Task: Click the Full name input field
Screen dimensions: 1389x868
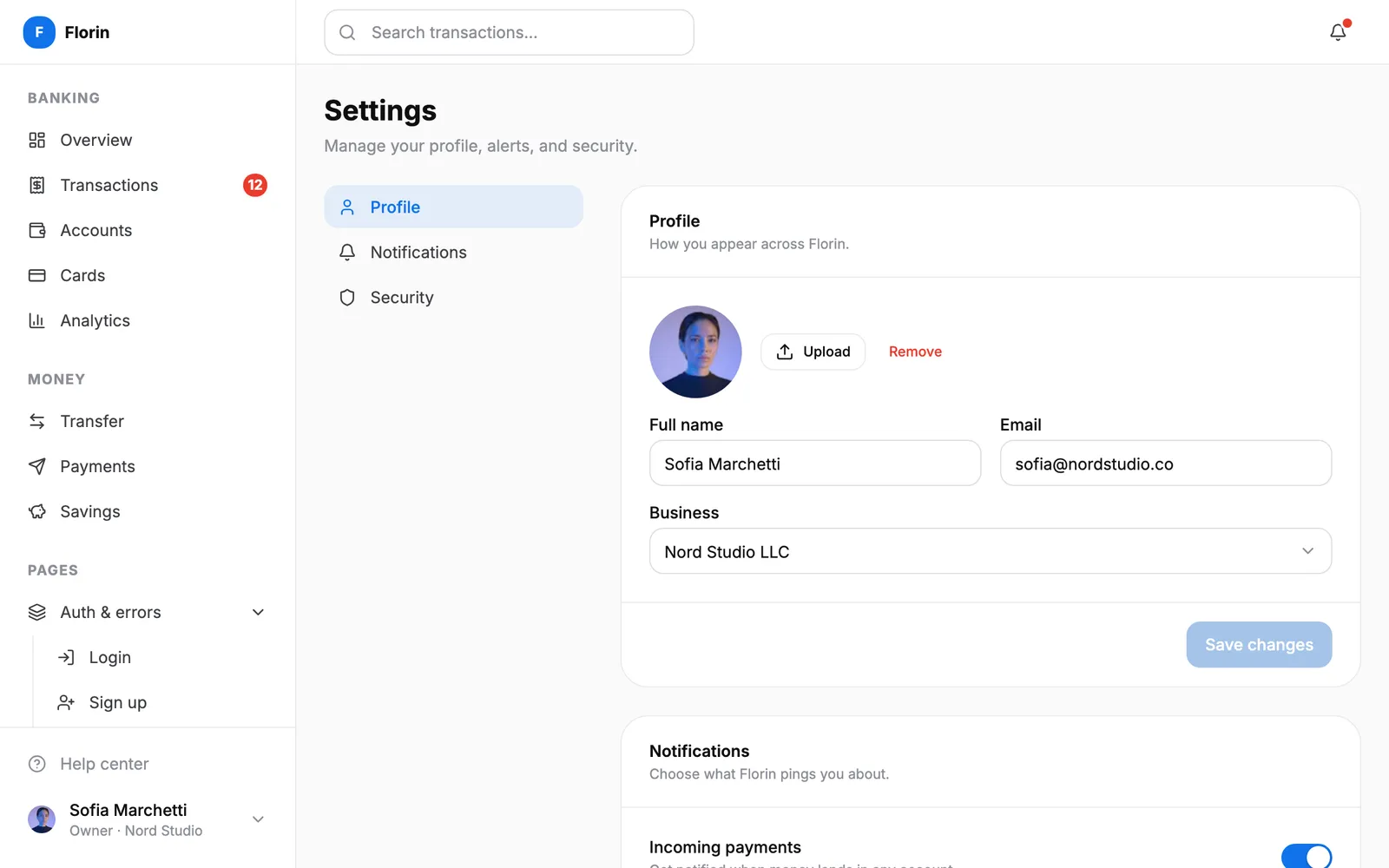Action: click(815, 463)
